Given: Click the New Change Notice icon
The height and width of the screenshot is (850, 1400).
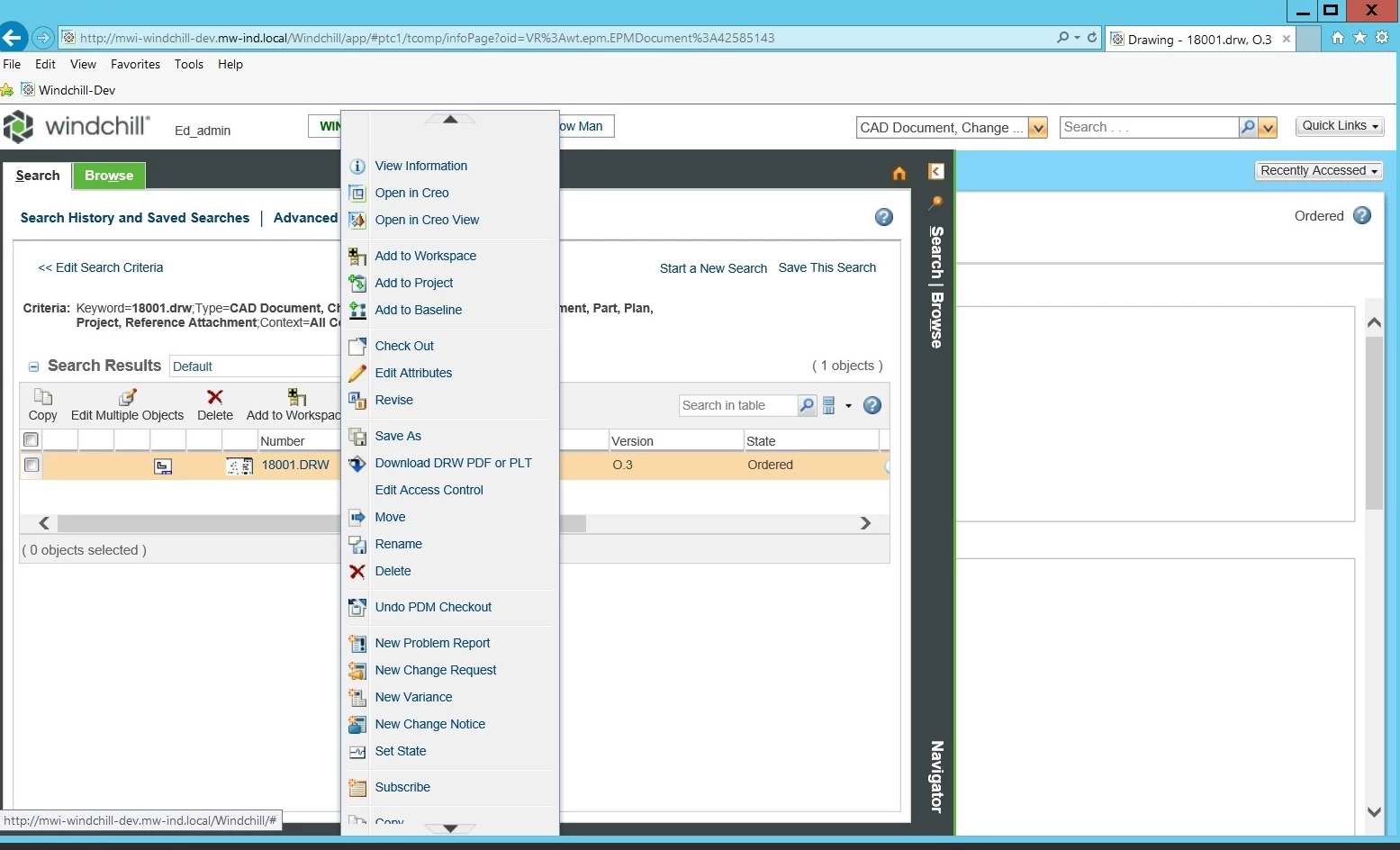Looking at the screenshot, I should click(357, 725).
